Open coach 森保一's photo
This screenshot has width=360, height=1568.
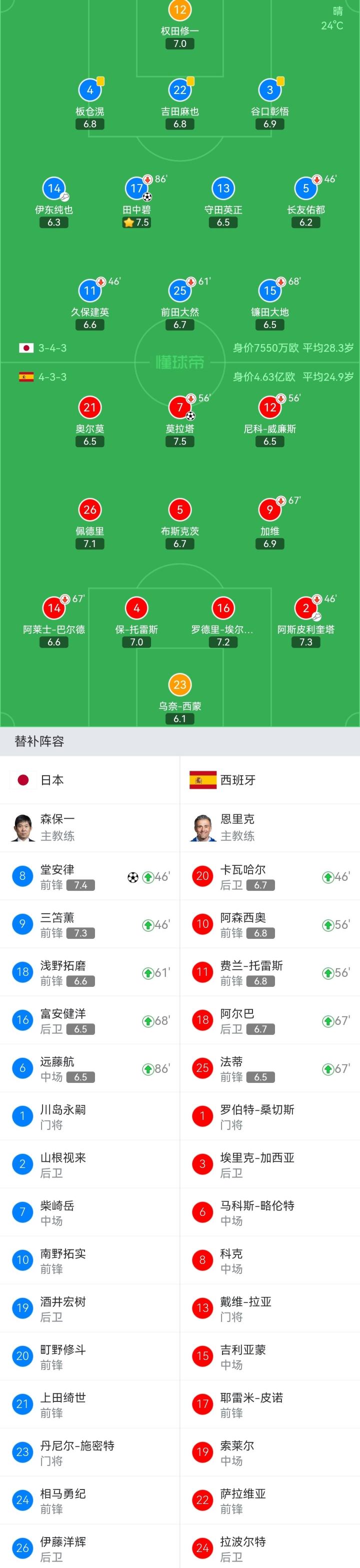coord(23,828)
